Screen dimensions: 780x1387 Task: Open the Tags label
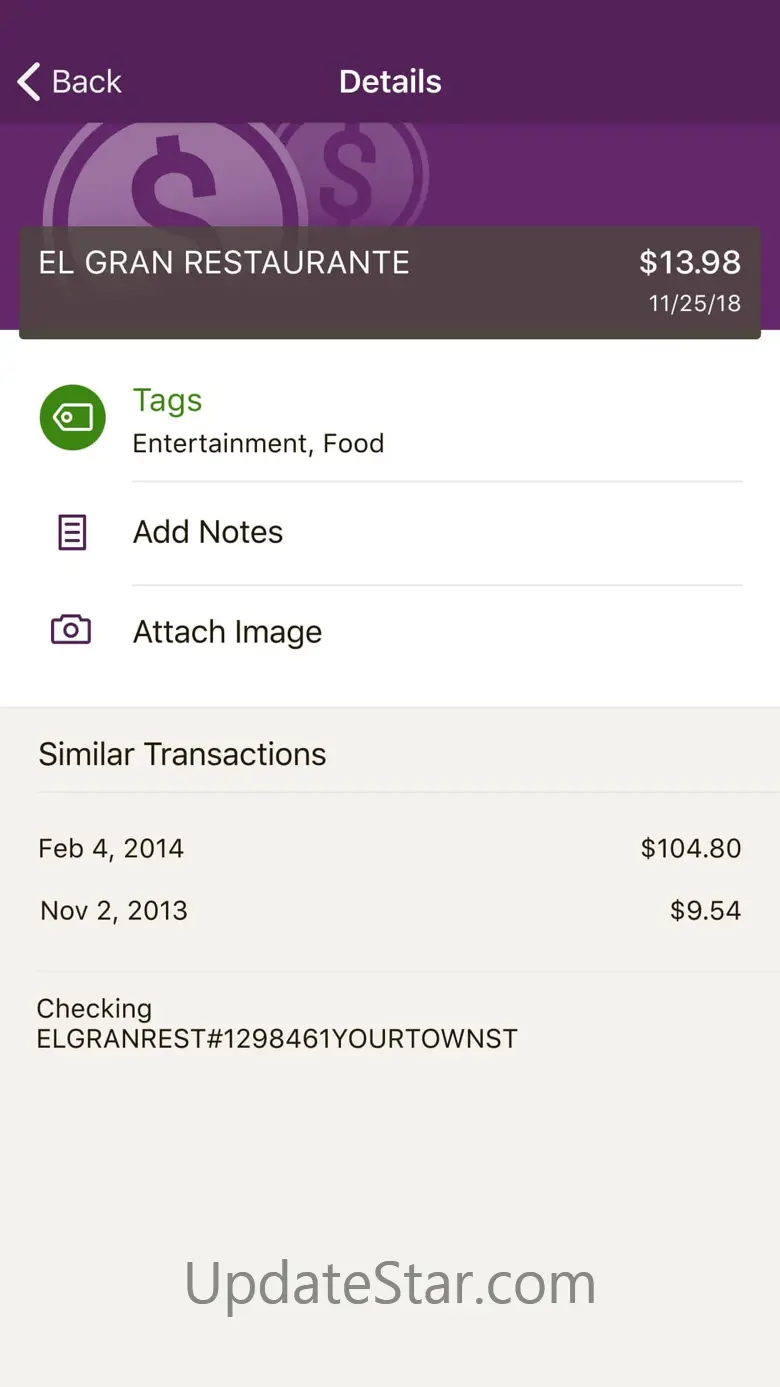pyautogui.click(x=167, y=400)
